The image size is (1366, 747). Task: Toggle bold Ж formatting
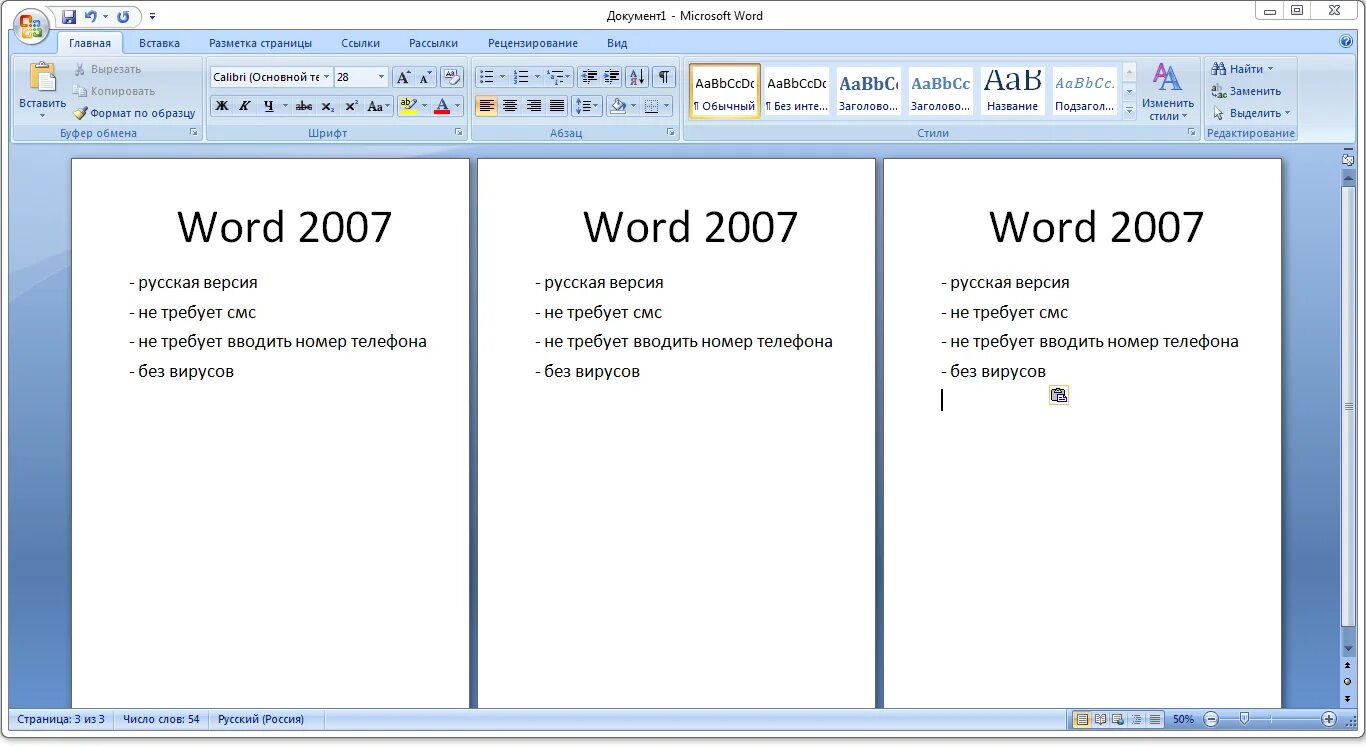click(221, 106)
